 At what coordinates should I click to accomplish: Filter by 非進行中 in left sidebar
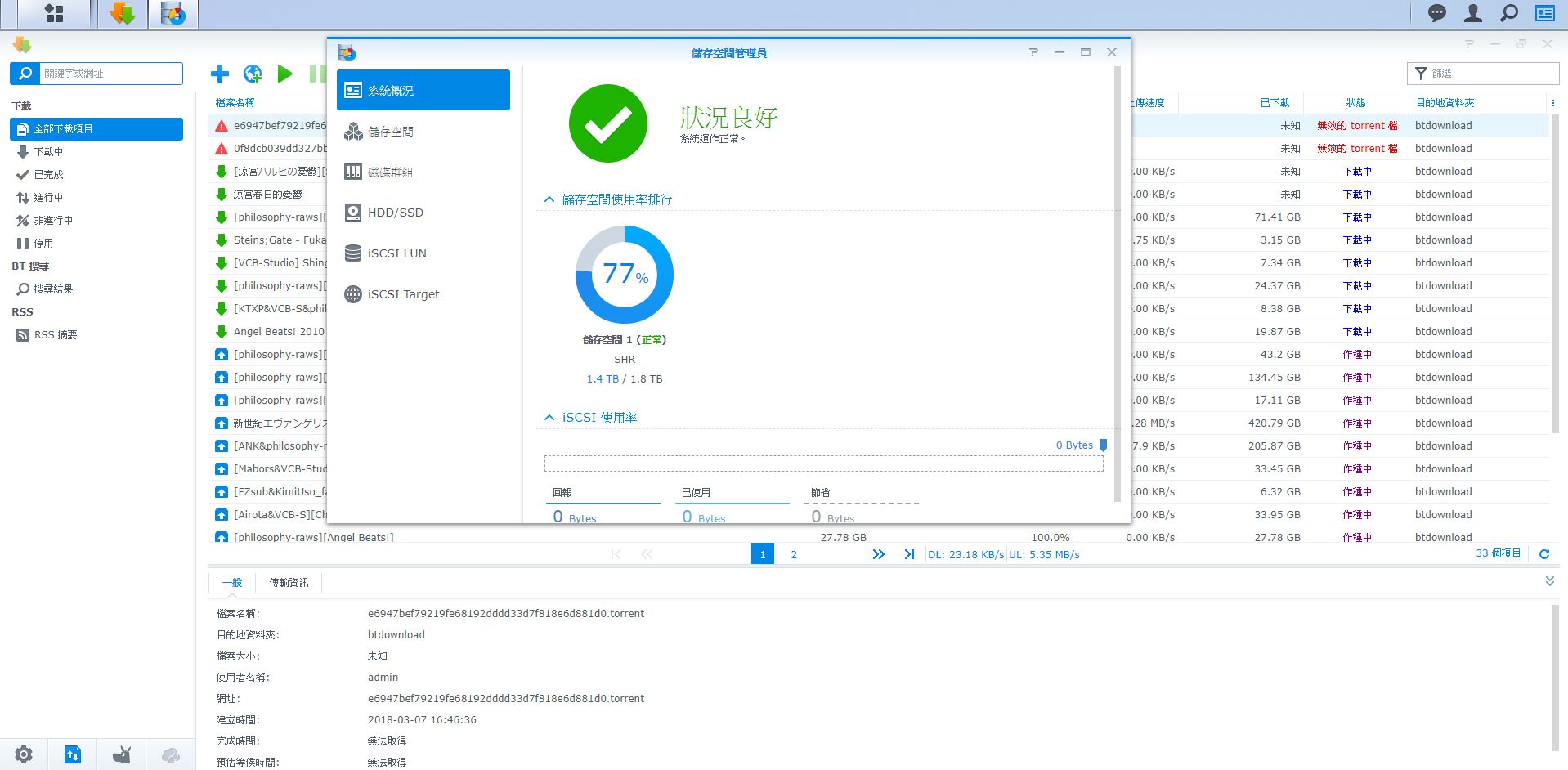pyautogui.click(x=96, y=221)
